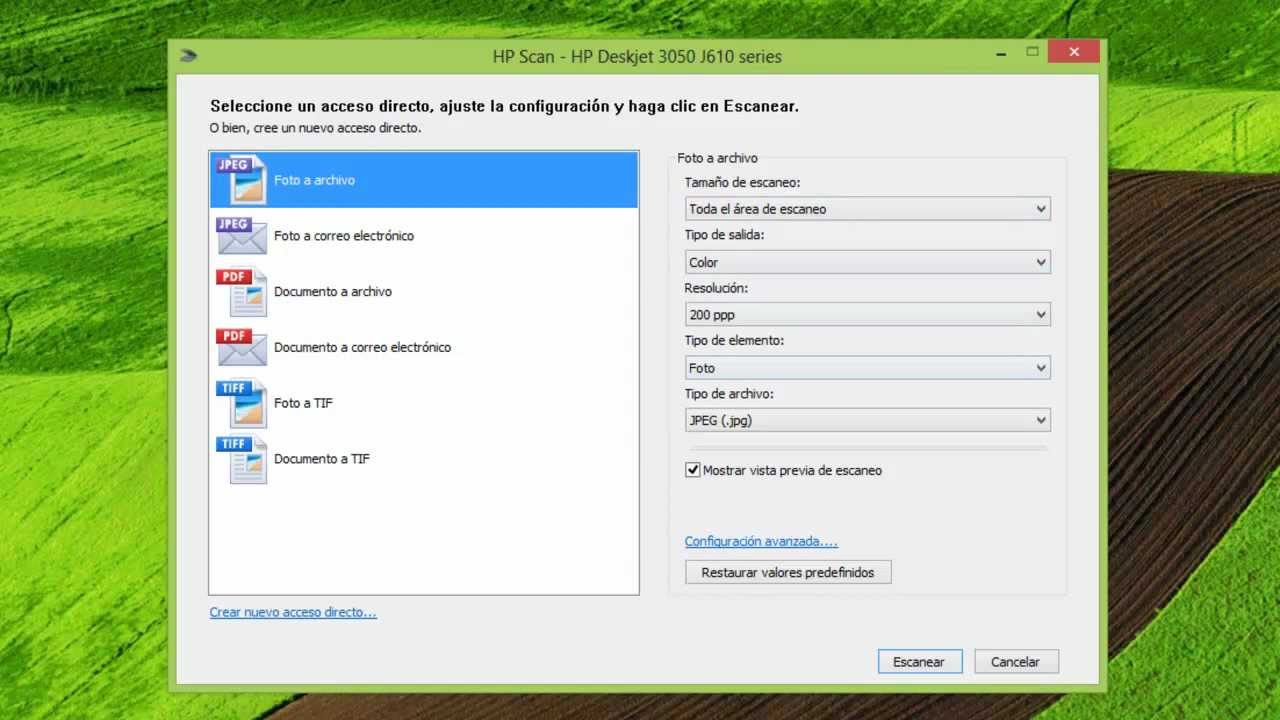Click the TIFF icon for Foto a TIF
This screenshot has width=1280, height=720.
point(241,403)
